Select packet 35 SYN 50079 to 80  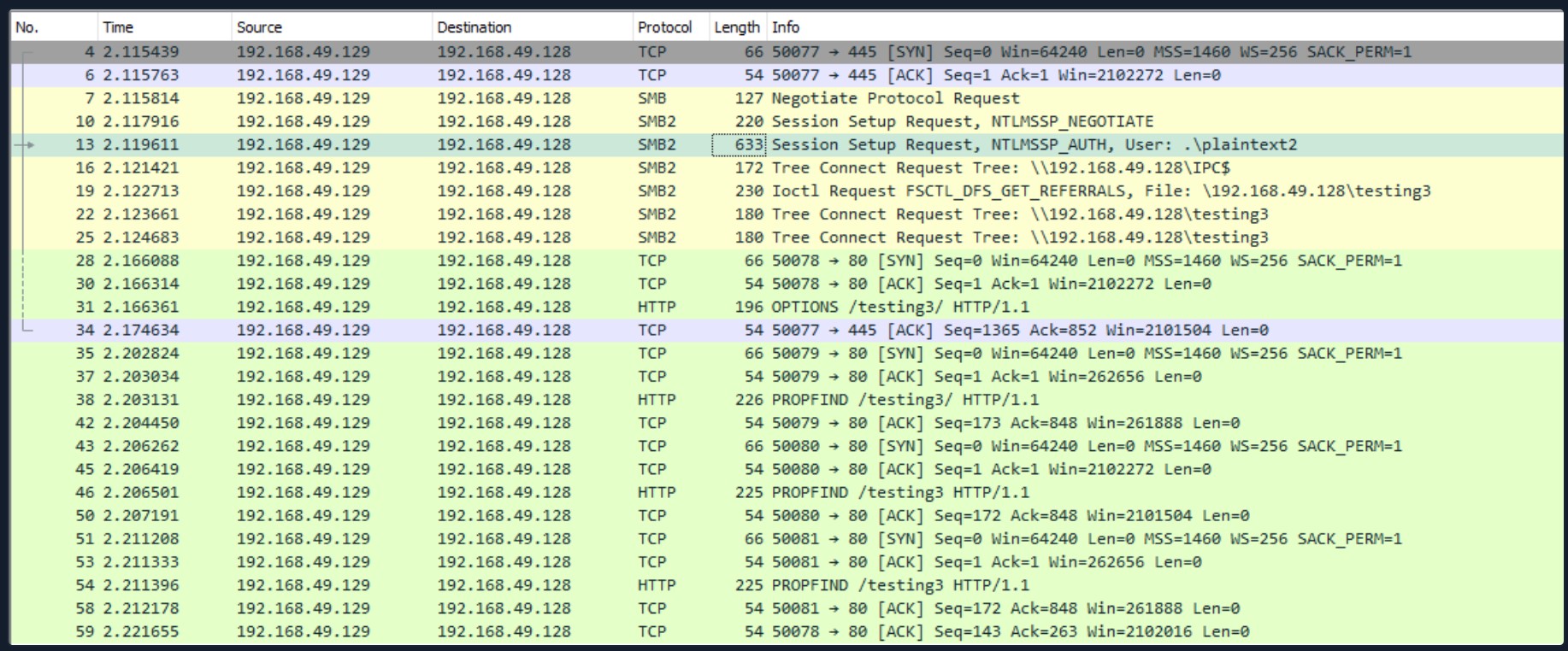coord(787,353)
